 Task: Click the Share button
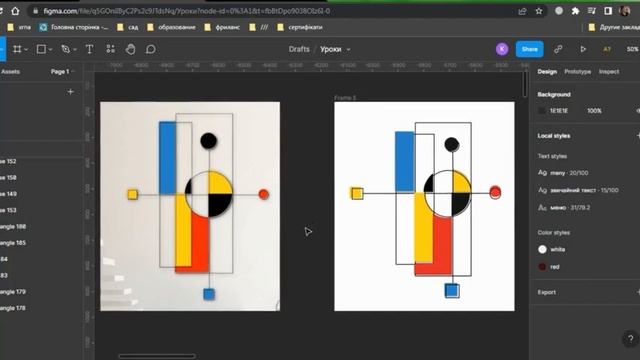pyautogui.click(x=529, y=49)
